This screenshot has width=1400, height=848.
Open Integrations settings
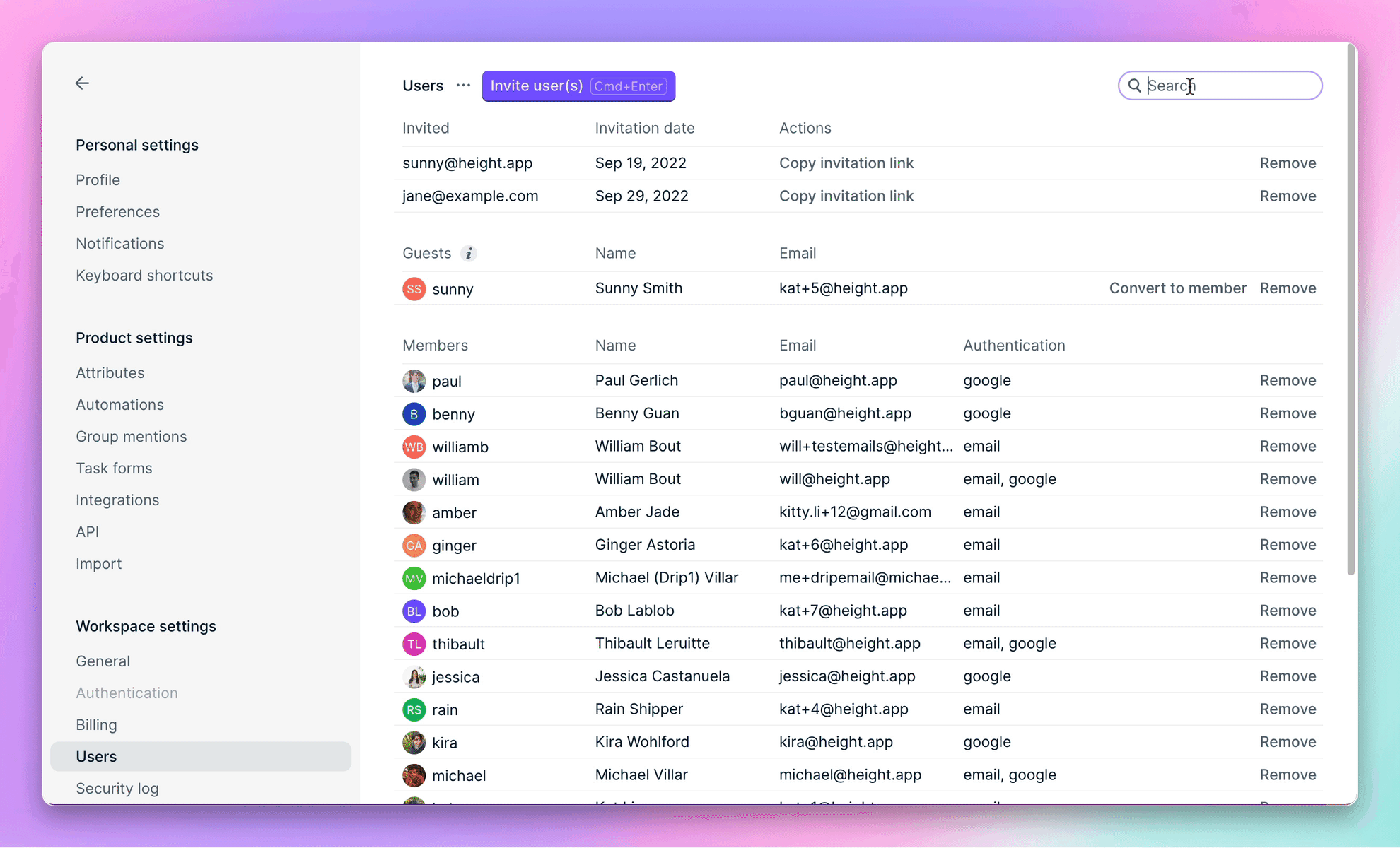tap(117, 500)
